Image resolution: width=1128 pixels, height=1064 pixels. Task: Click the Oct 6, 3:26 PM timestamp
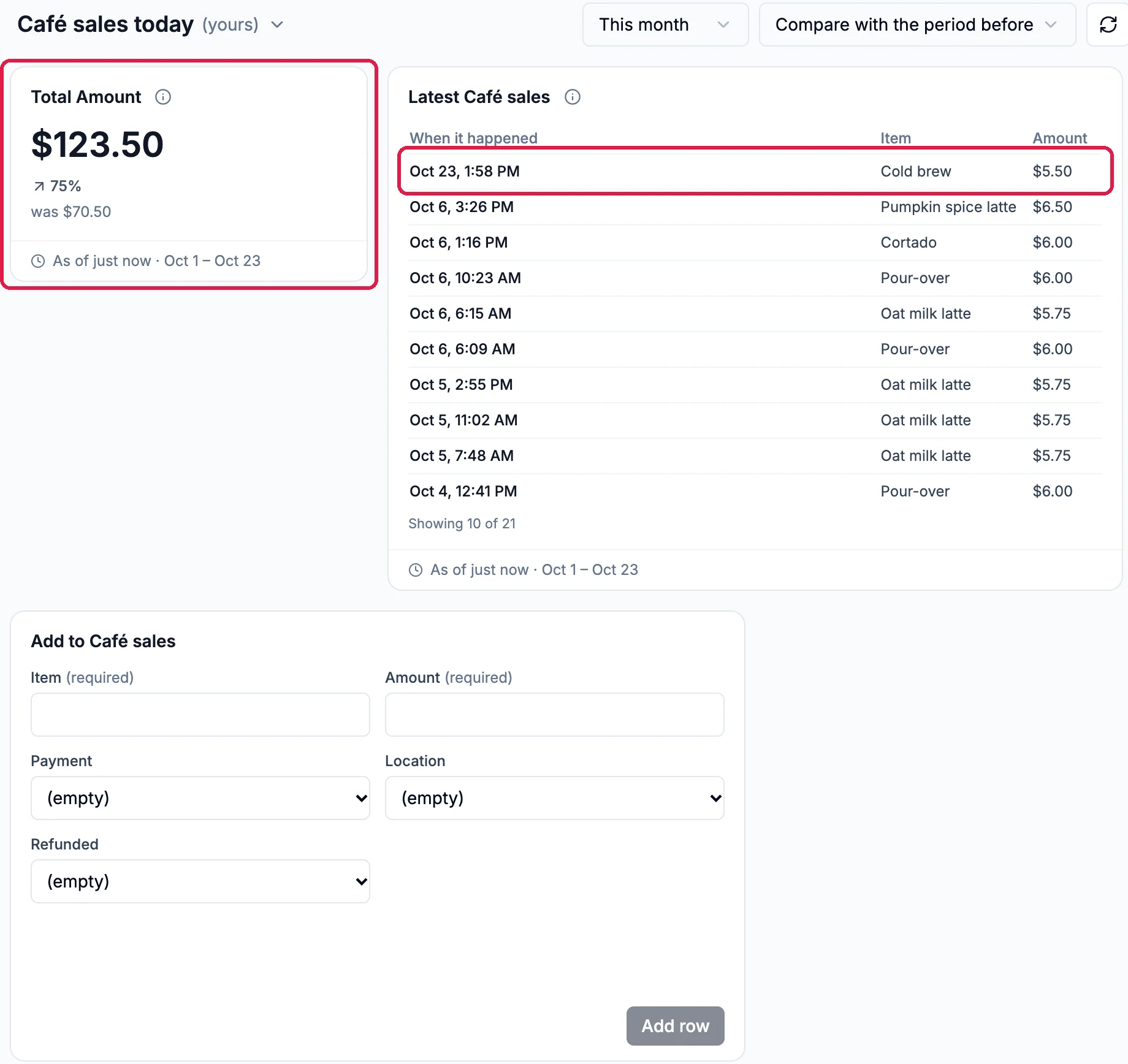[x=462, y=207]
